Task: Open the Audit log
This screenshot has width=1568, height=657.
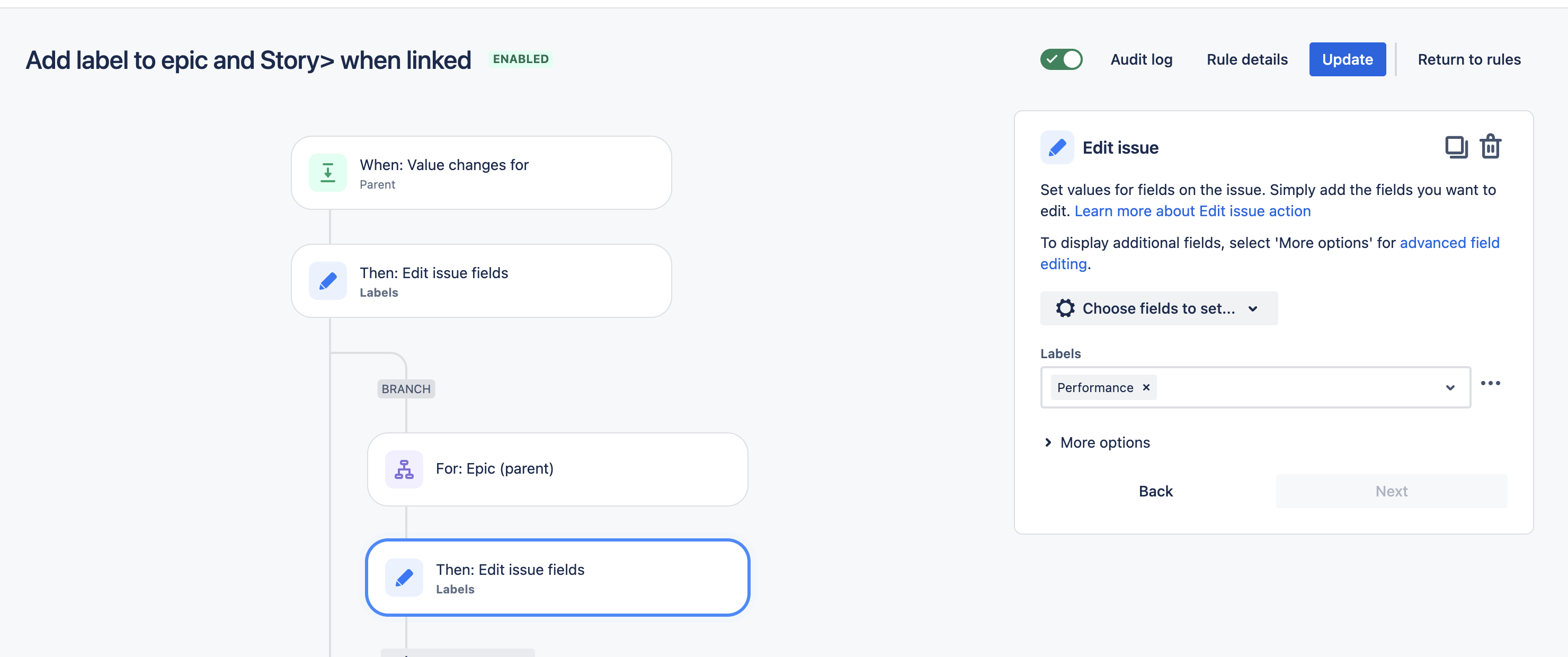Action: [x=1141, y=60]
